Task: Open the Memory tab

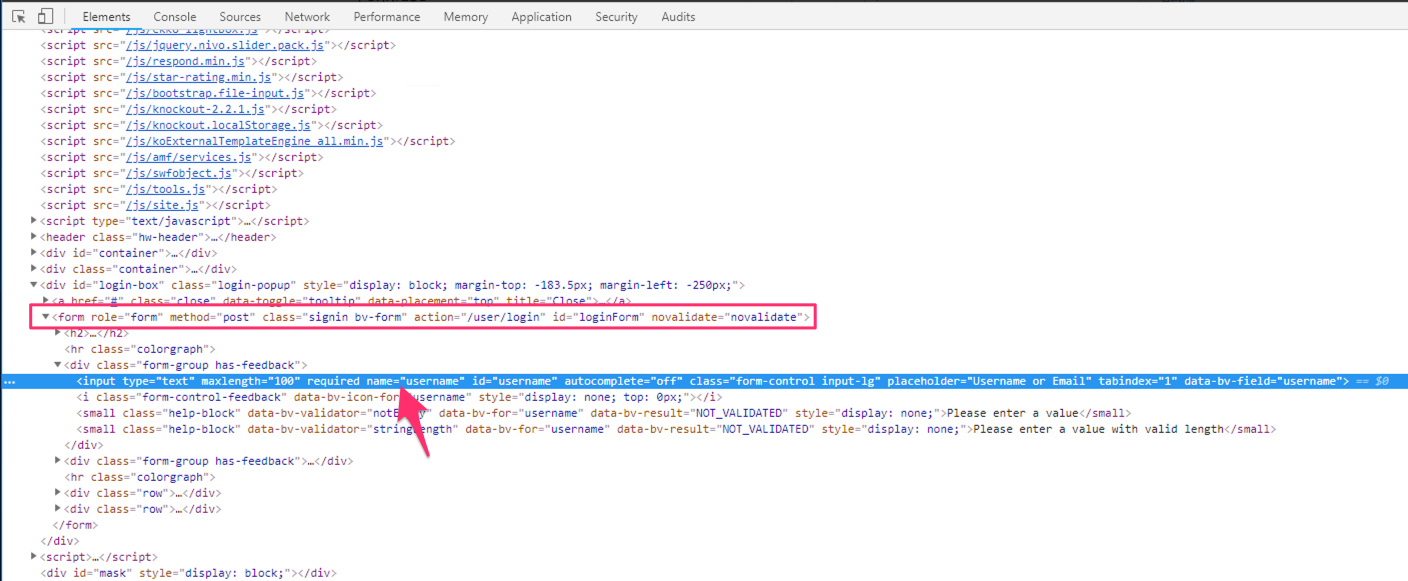Action: (x=466, y=17)
